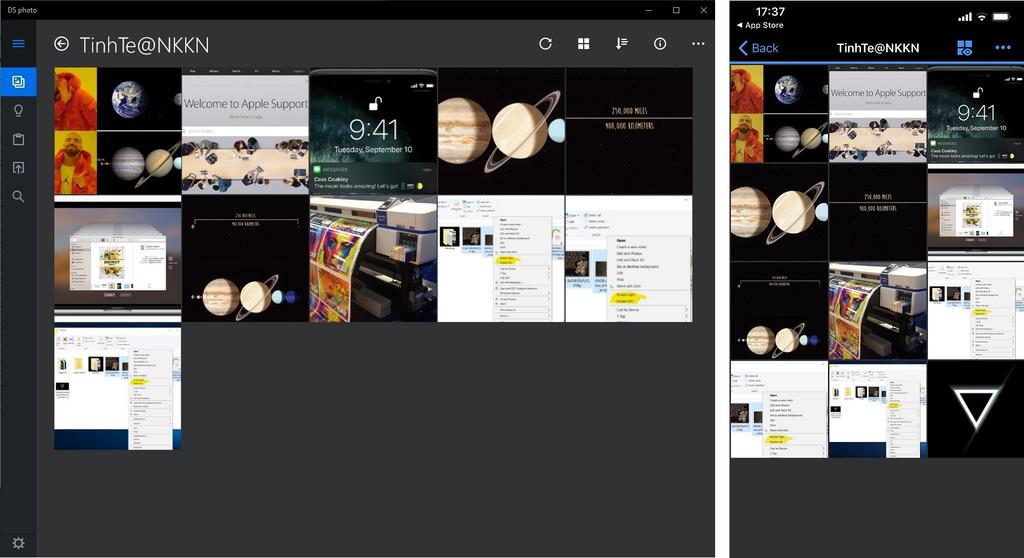Open search in DS photo sidebar

pos(18,197)
